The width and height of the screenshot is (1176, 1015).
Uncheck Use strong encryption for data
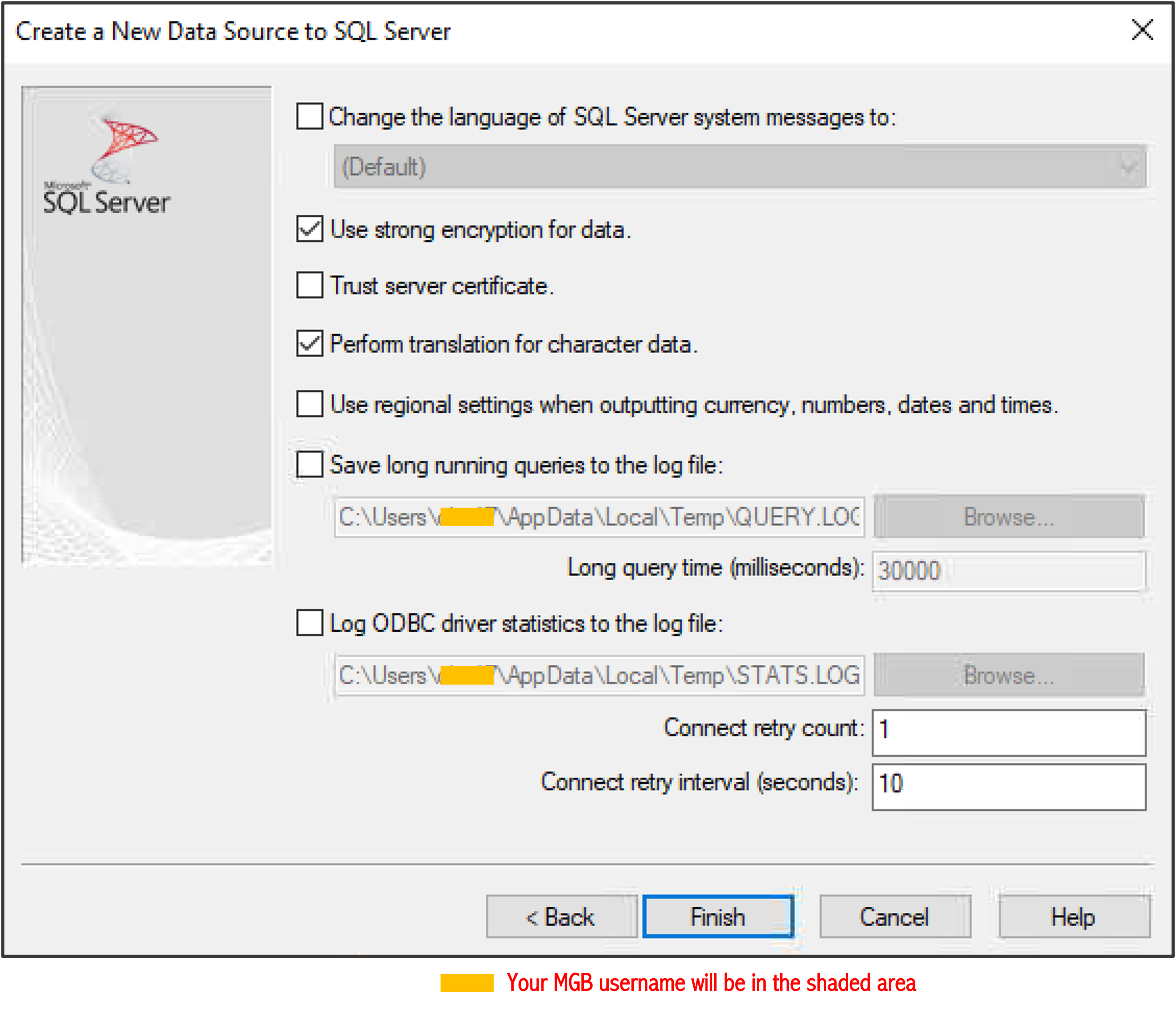310,229
